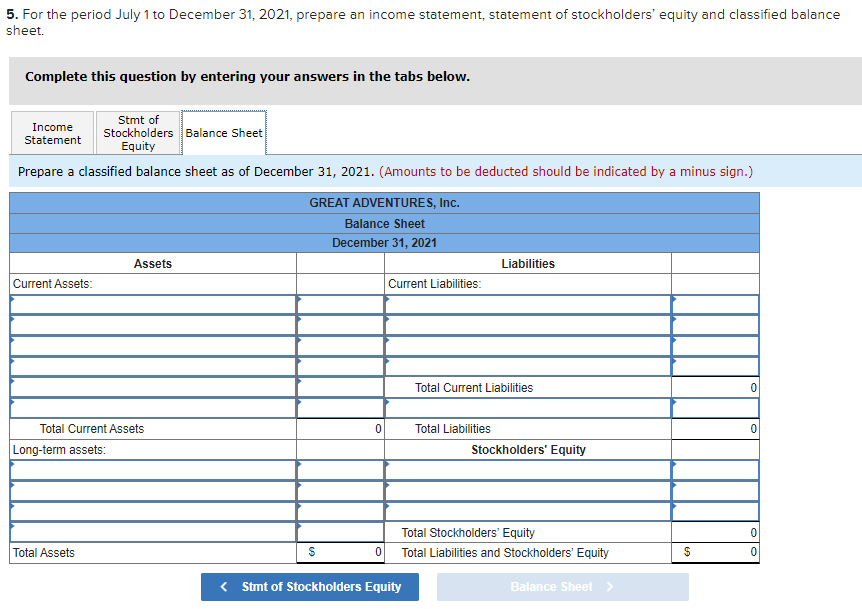Image resolution: width=862 pixels, height=609 pixels.
Task: Click first Long-term assets amount field
Action: [340, 470]
